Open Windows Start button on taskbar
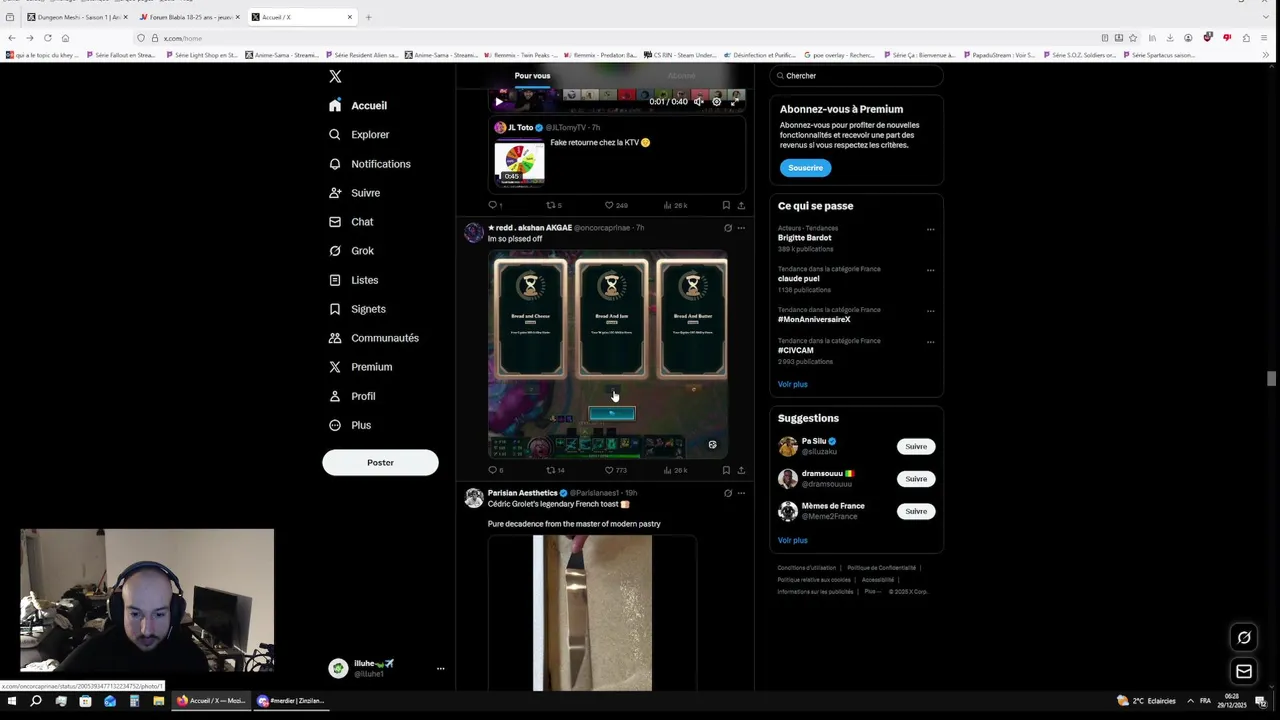1280x720 pixels. (12, 701)
